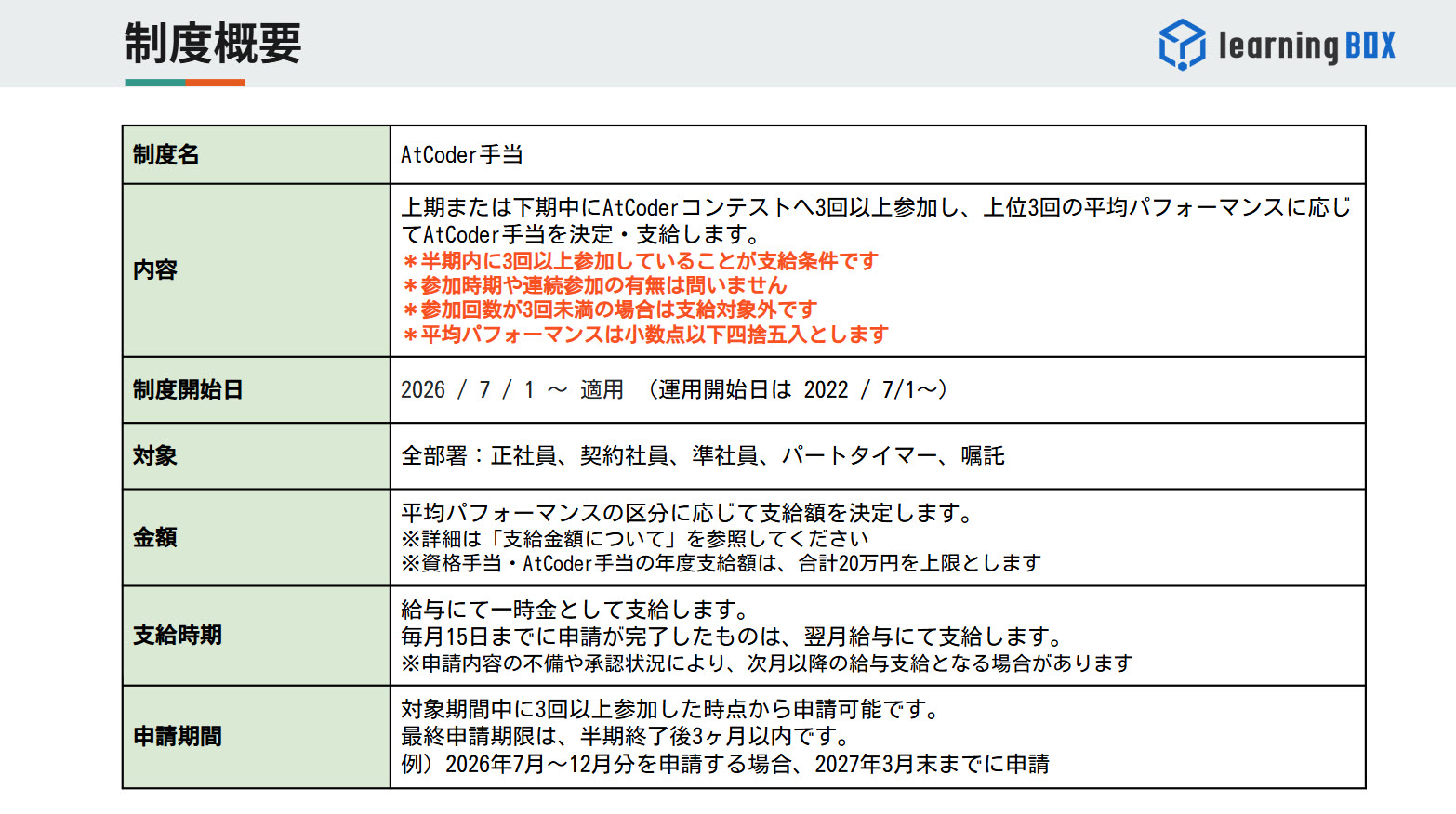
Task: Click the note 詳細は「支給金額について」を参照
Action: point(635,538)
